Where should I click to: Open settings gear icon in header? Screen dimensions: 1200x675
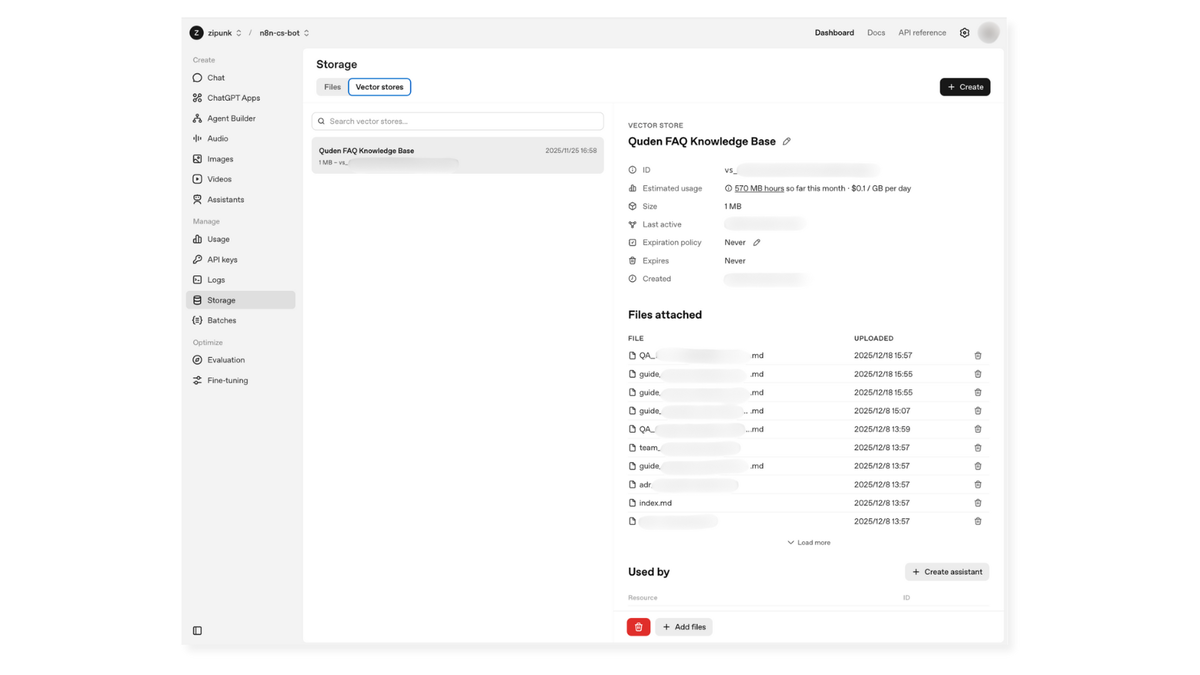pyautogui.click(x=965, y=33)
